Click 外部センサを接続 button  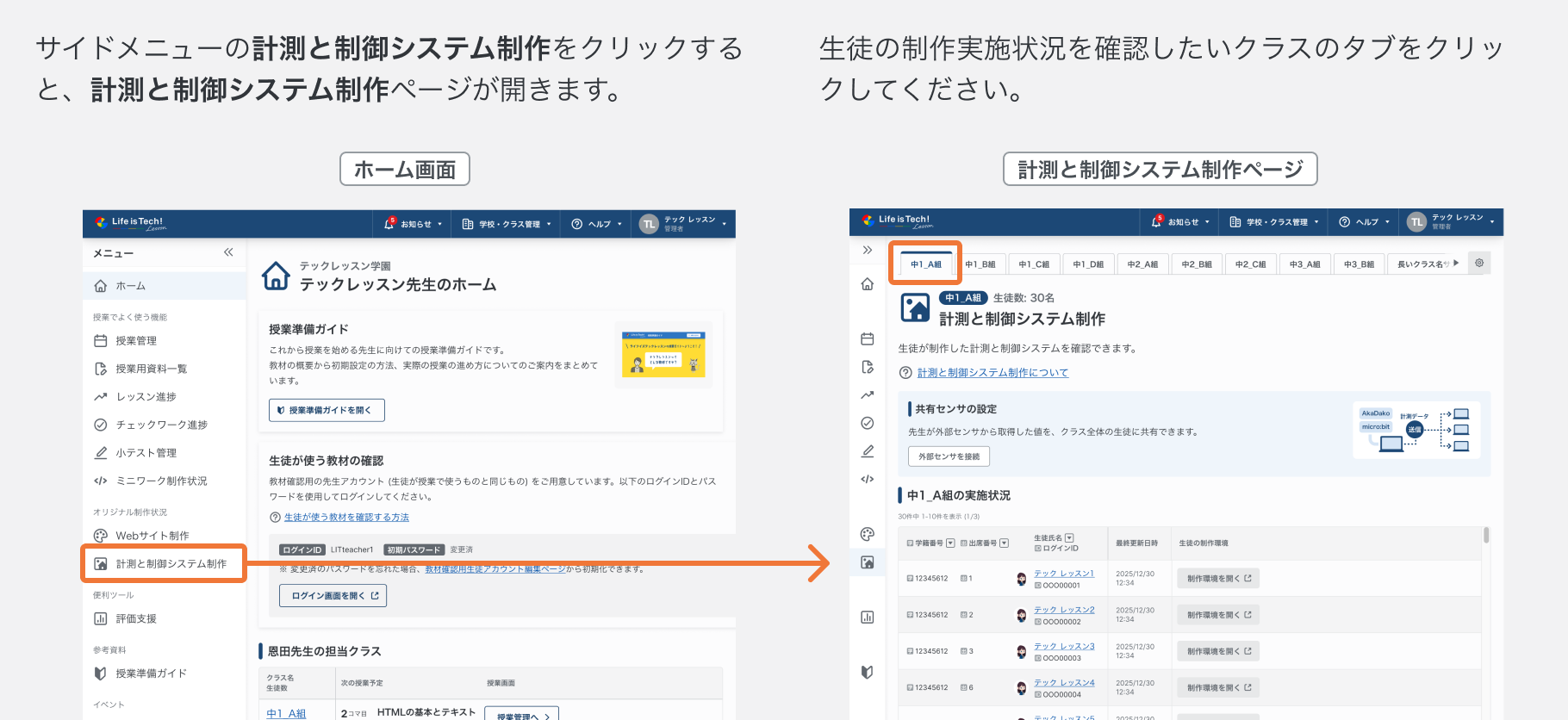pos(949,456)
